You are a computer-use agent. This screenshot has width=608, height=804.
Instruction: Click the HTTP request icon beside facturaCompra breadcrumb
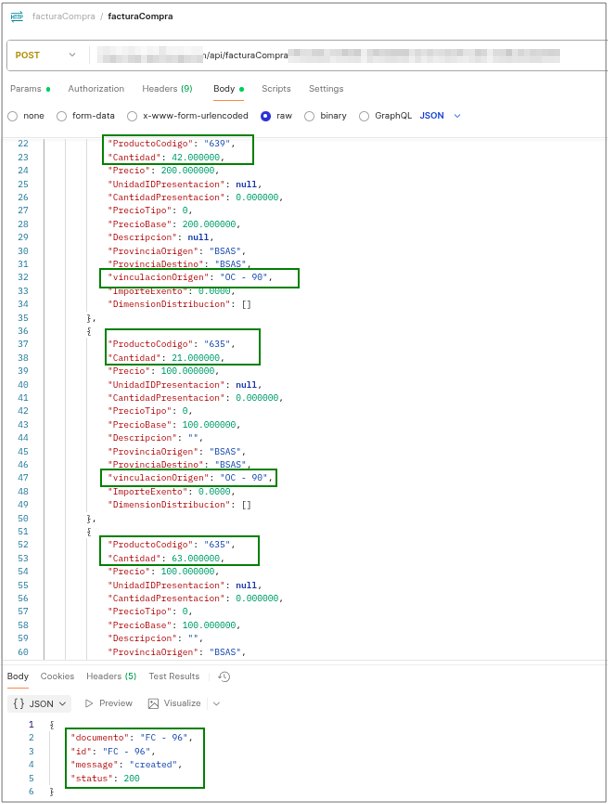point(17,17)
